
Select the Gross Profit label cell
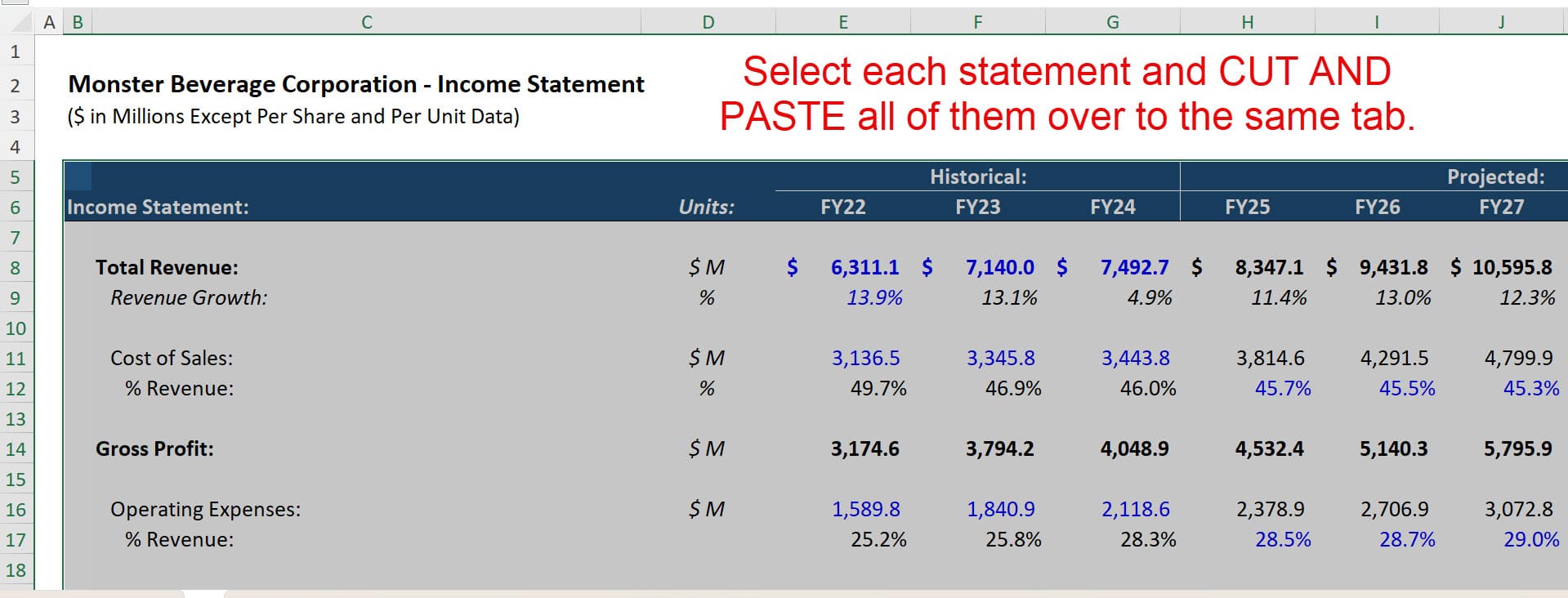pyautogui.click(x=154, y=449)
